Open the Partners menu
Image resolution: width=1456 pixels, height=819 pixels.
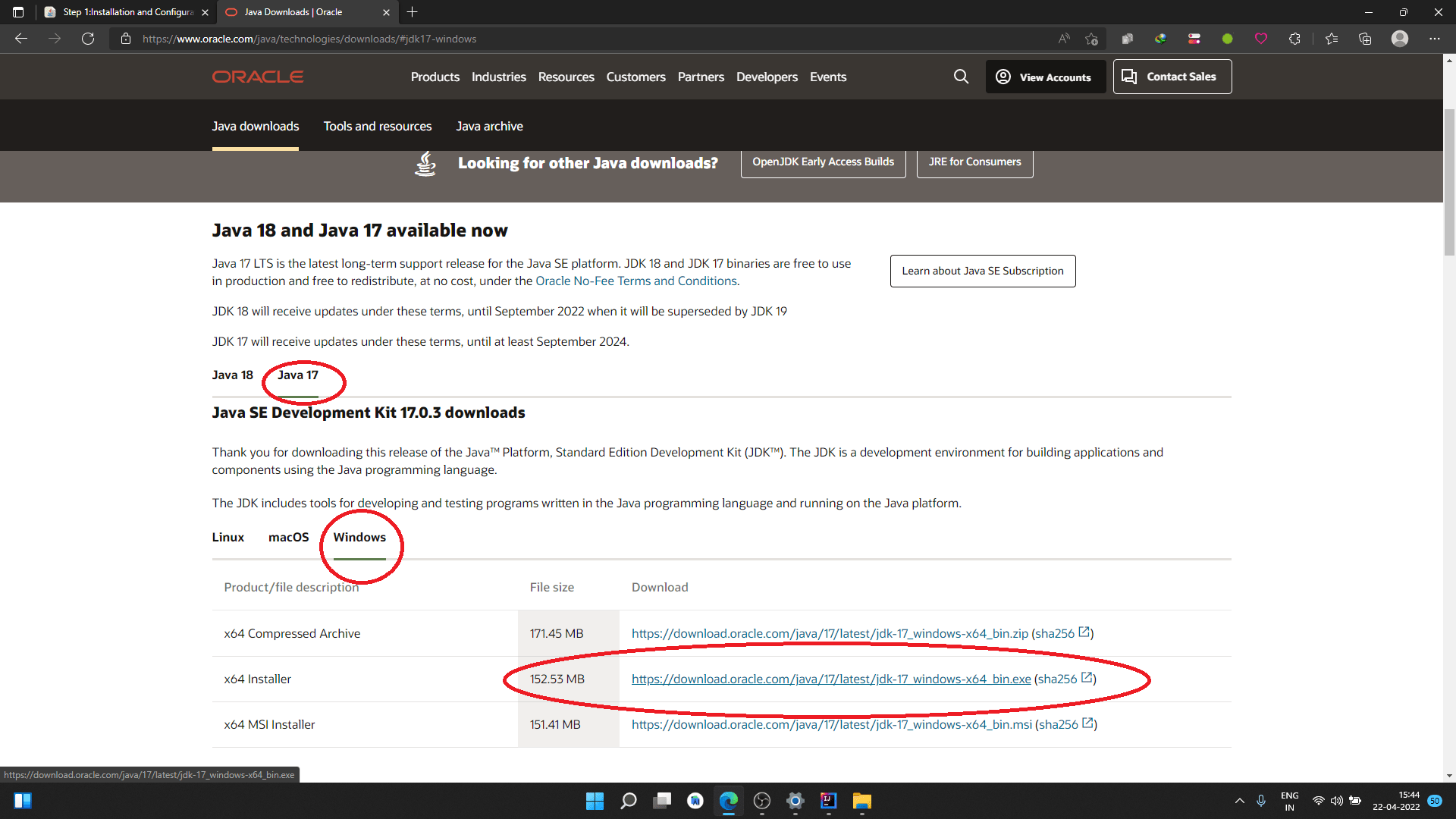click(701, 77)
